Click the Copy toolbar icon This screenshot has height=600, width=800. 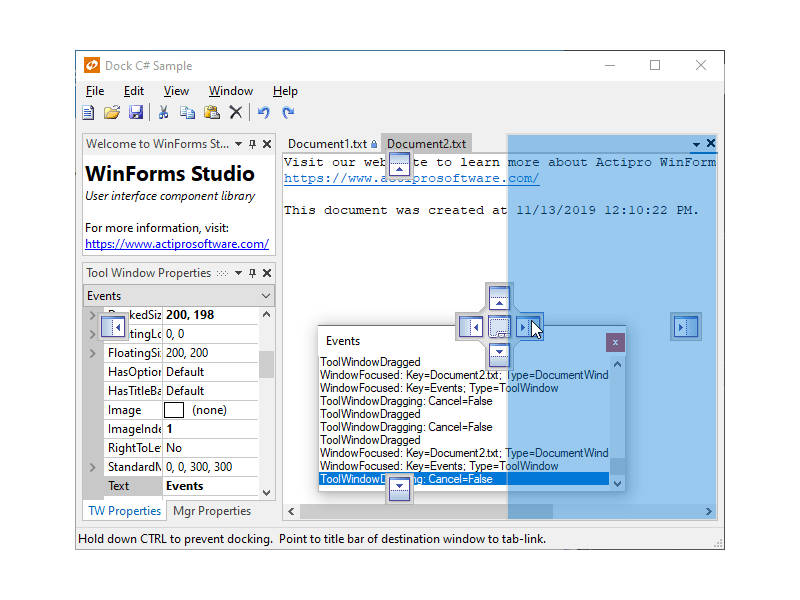[187, 112]
